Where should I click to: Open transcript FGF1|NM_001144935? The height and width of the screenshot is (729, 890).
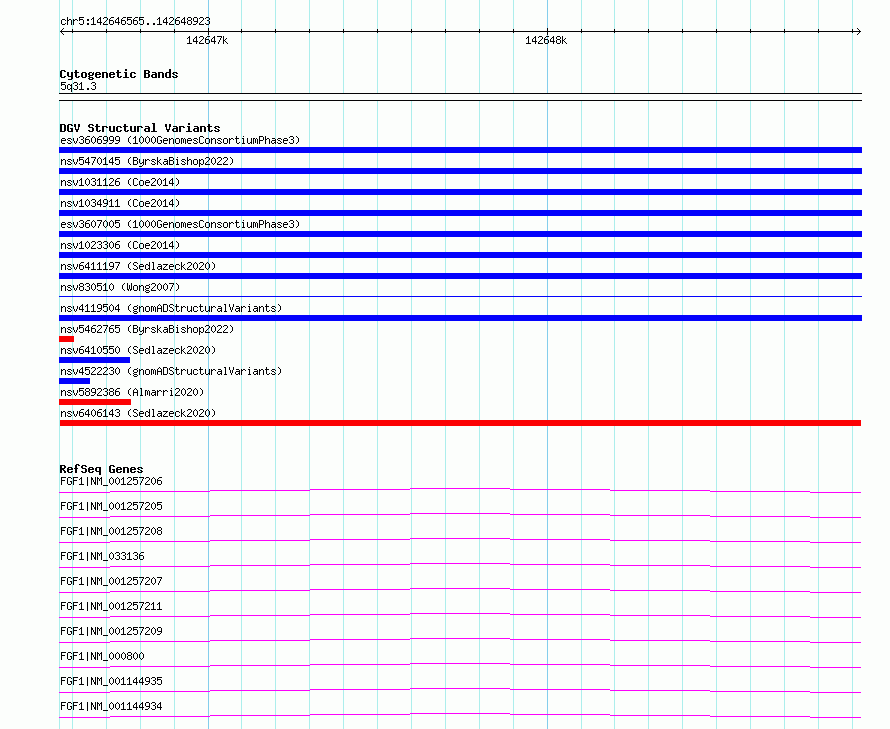point(111,681)
